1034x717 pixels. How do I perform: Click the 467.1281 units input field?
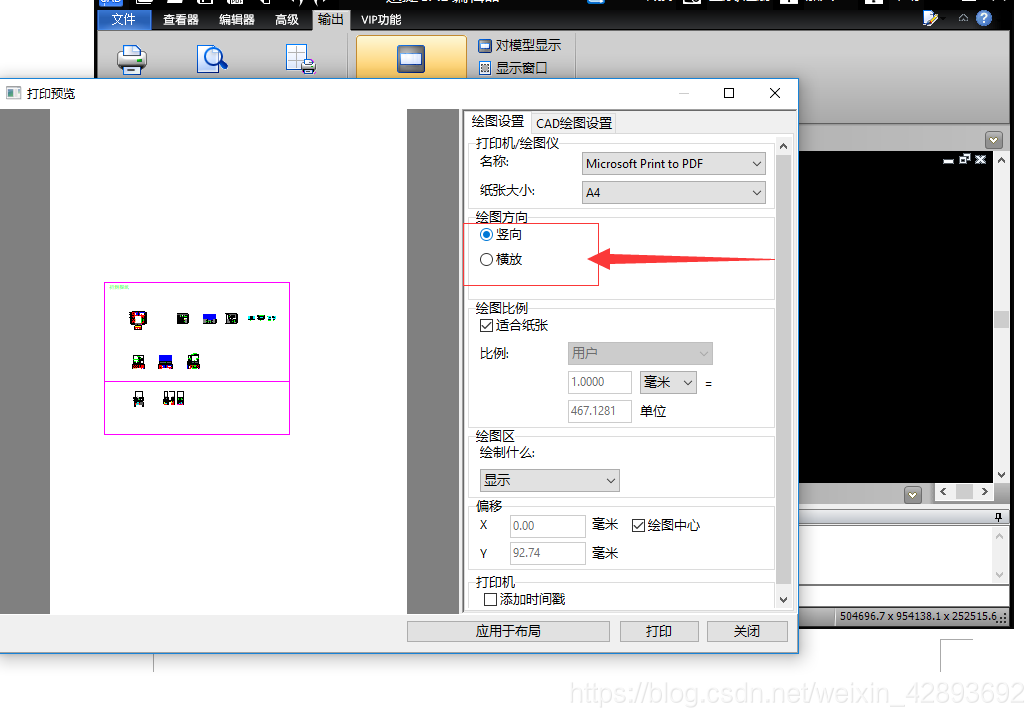pyautogui.click(x=600, y=411)
